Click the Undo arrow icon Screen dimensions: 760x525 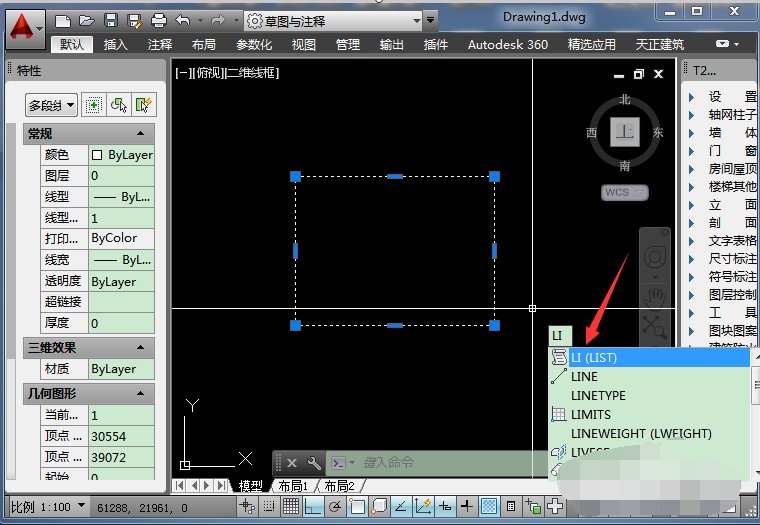point(183,20)
